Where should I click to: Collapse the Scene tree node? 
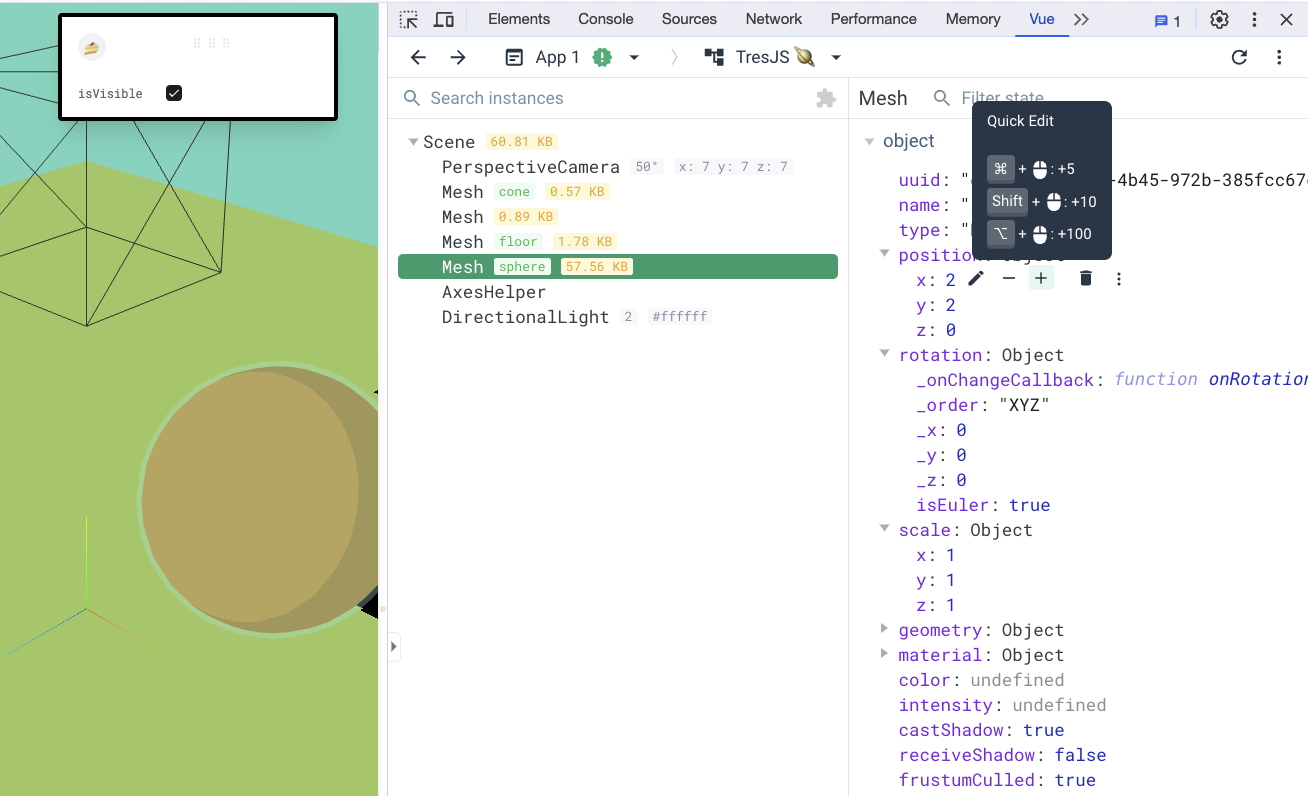pyautogui.click(x=413, y=142)
